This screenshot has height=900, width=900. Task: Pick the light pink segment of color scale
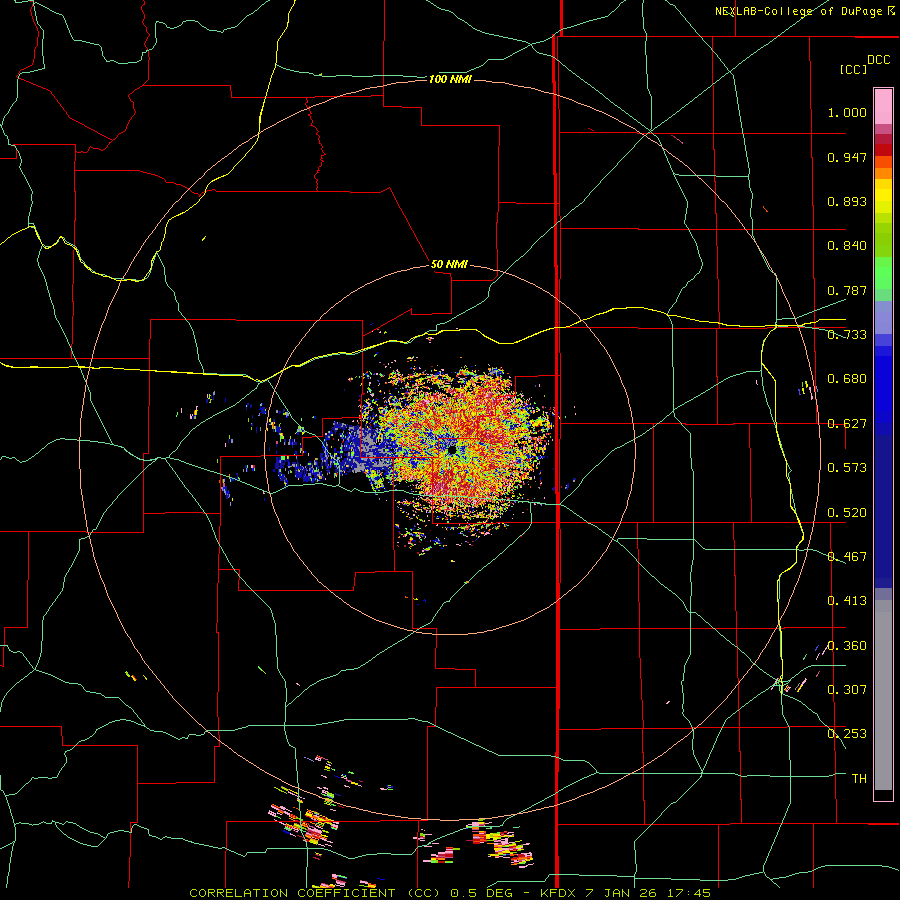tap(883, 107)
